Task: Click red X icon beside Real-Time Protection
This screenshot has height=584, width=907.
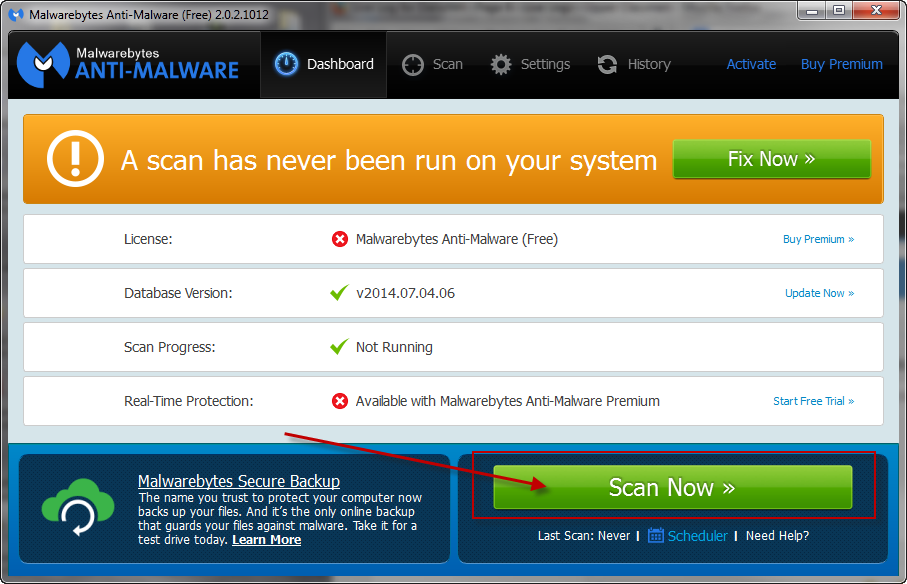Action: tap(340, 401)
